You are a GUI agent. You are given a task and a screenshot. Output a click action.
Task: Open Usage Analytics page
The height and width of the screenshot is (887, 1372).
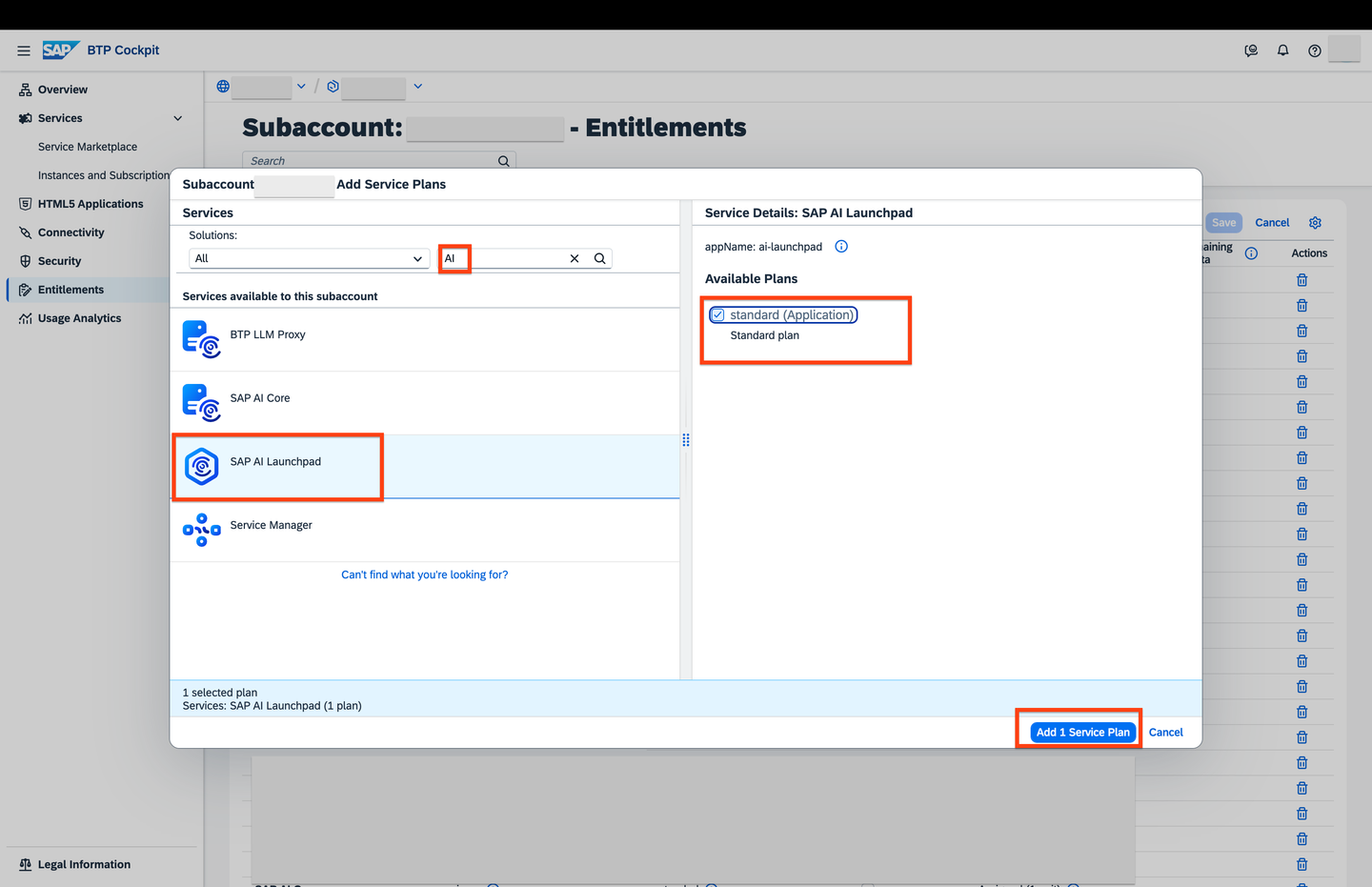tap(80, 318)
